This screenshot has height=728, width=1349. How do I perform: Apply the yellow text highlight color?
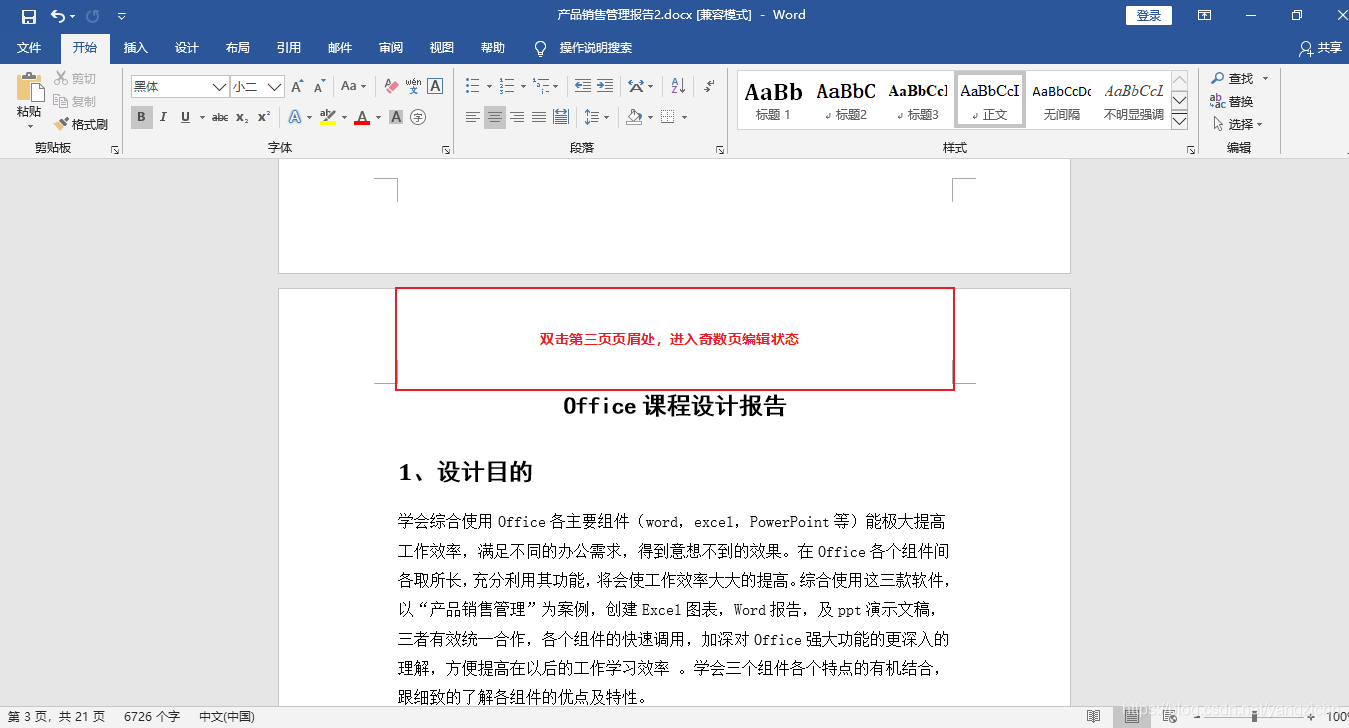pyautogui.click(x=327, y=117)
